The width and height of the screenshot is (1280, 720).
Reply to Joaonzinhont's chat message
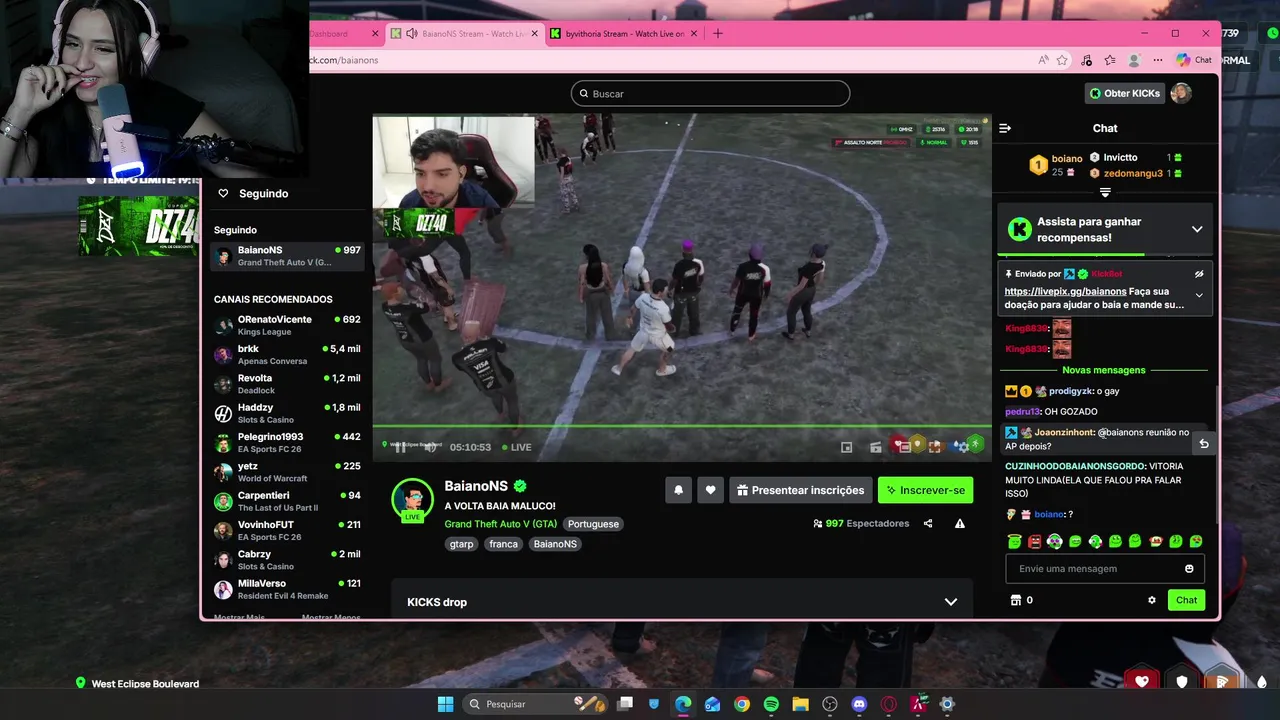(1204, 444)
